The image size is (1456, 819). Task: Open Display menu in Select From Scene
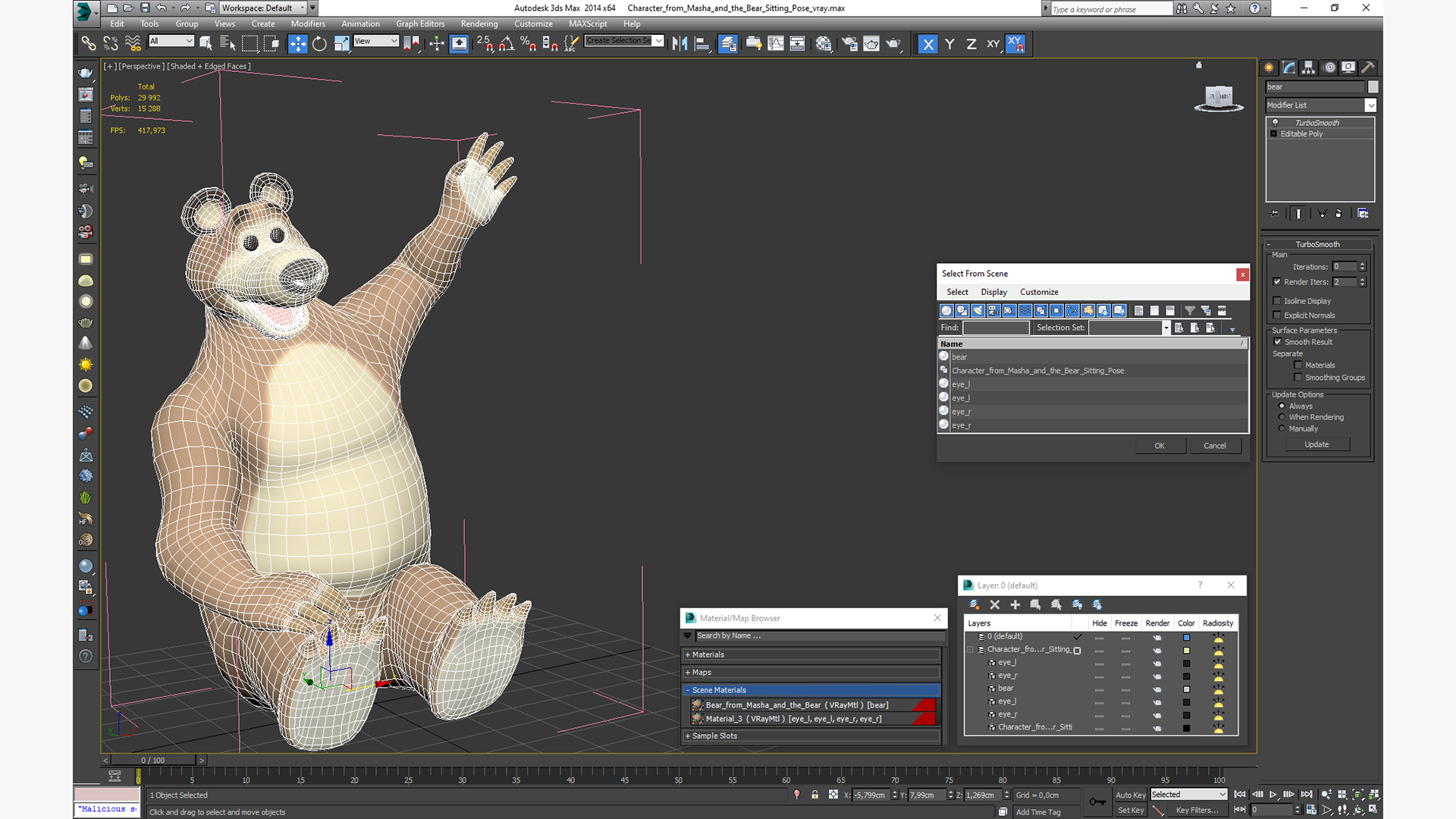(993, 292)
